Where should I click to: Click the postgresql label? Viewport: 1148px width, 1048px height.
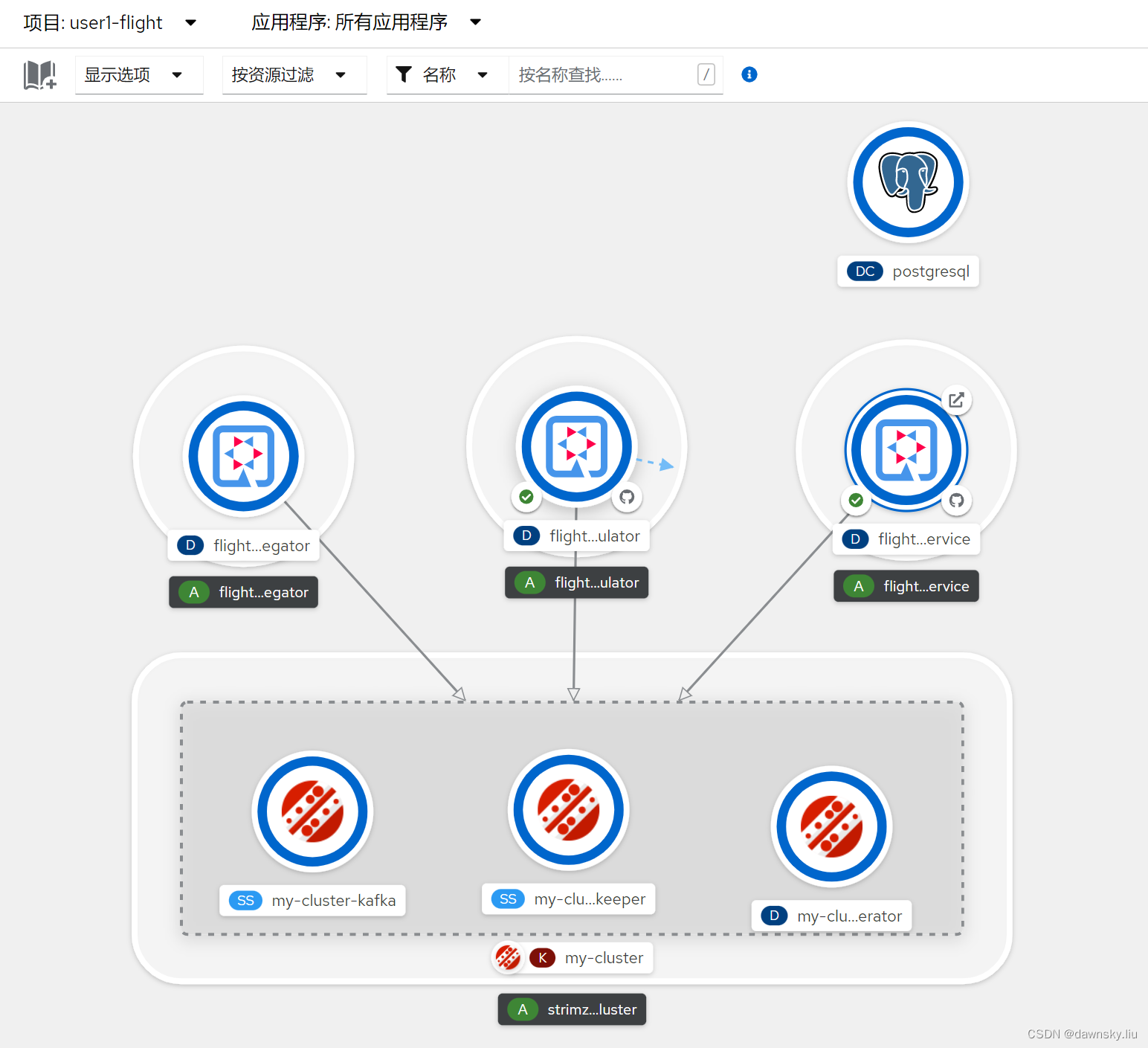(x=908, y=271)
